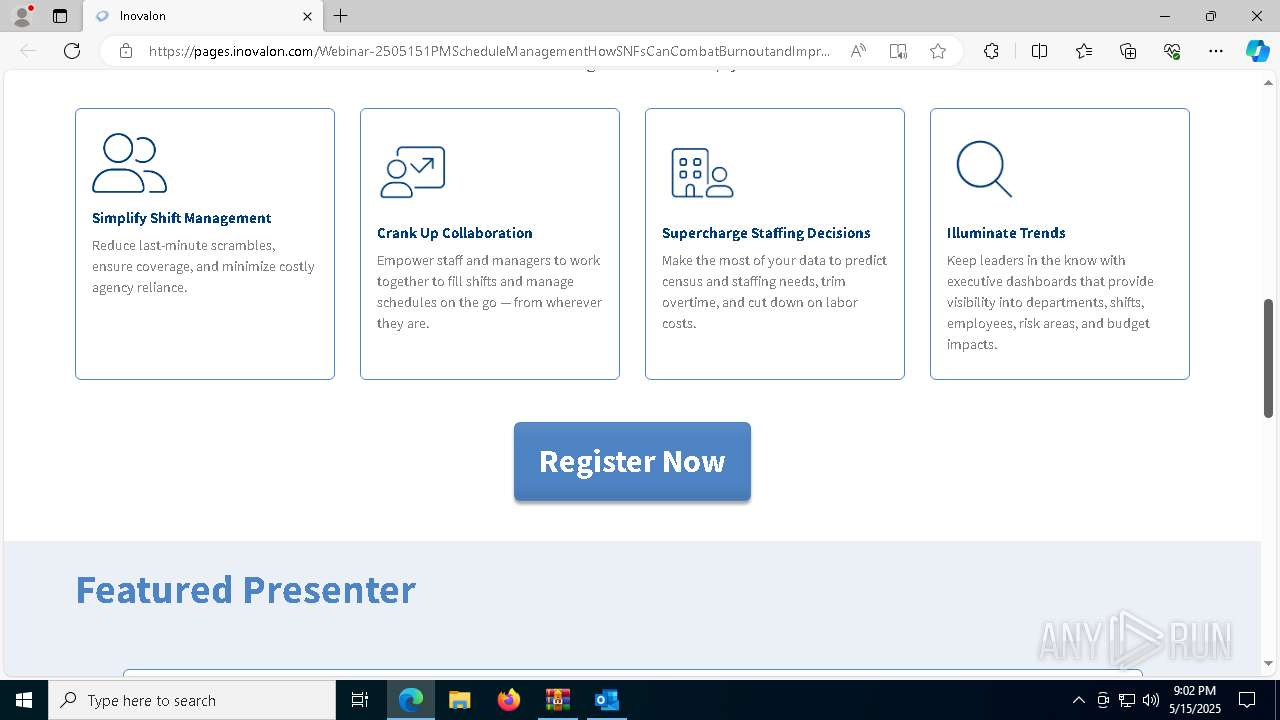Open Edge Settings and more menu

pos(1216,51)
